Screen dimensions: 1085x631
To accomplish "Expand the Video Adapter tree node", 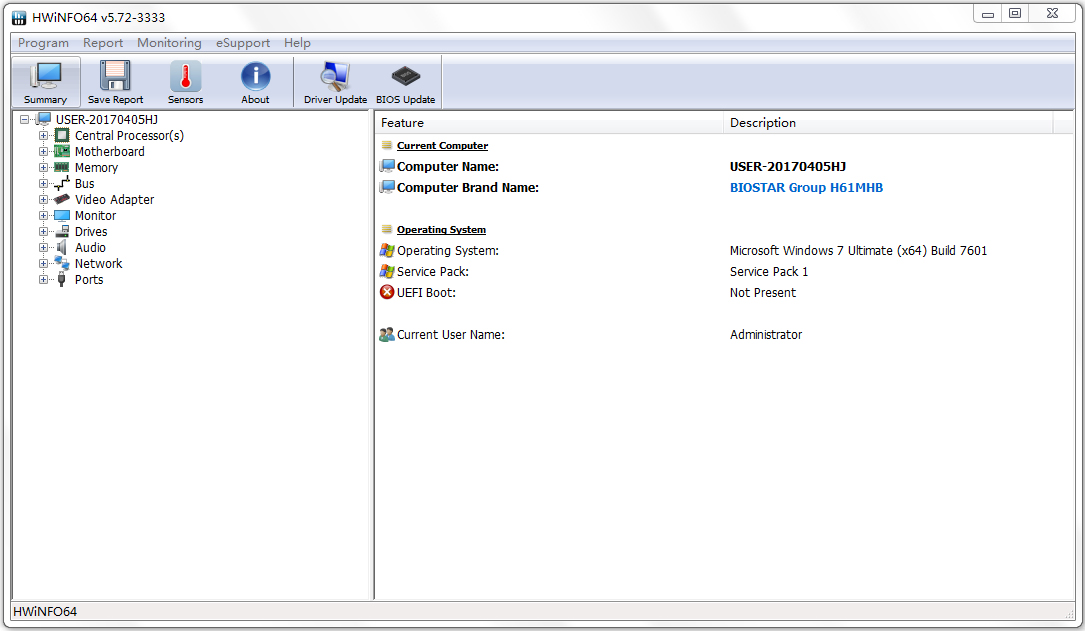I will coord(43,199).
